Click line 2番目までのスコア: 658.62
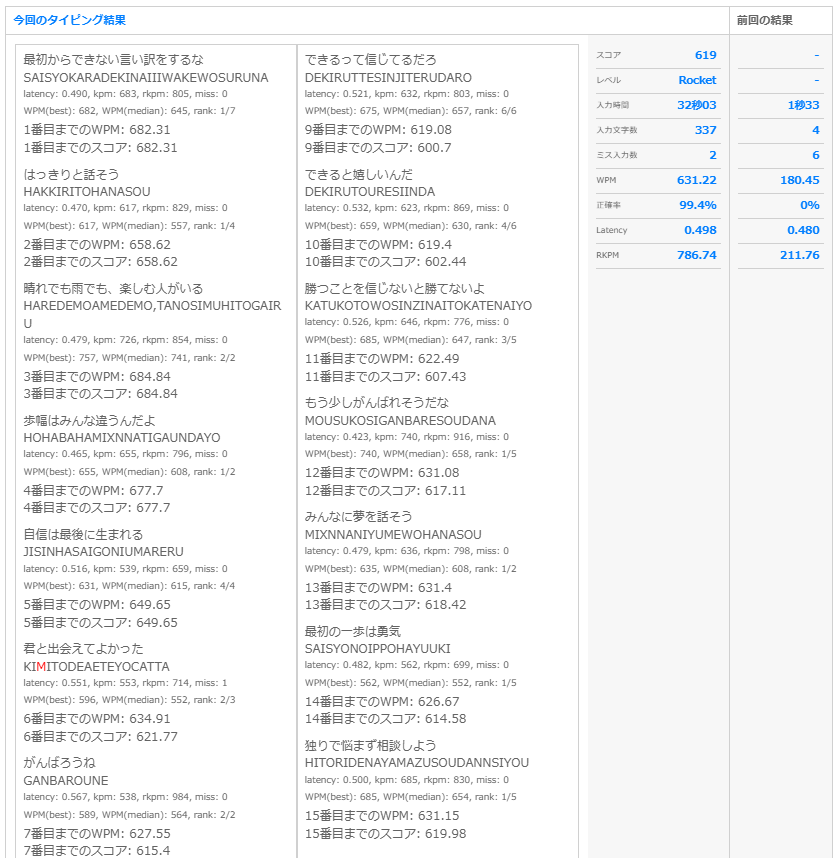The image size is (837, 858). tap(100, 262)
